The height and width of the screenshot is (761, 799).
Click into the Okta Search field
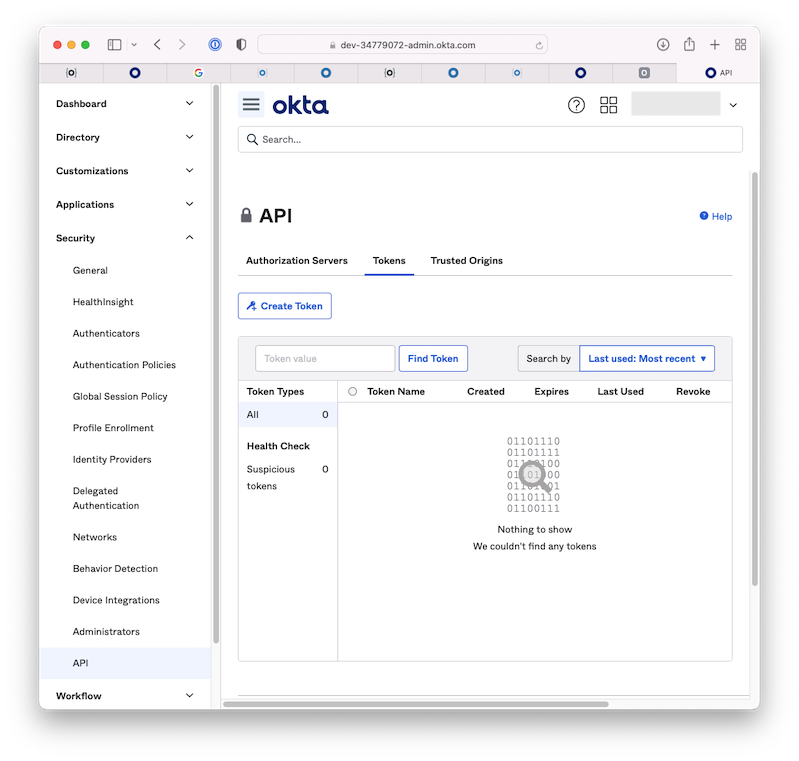[x=490, y=140]
